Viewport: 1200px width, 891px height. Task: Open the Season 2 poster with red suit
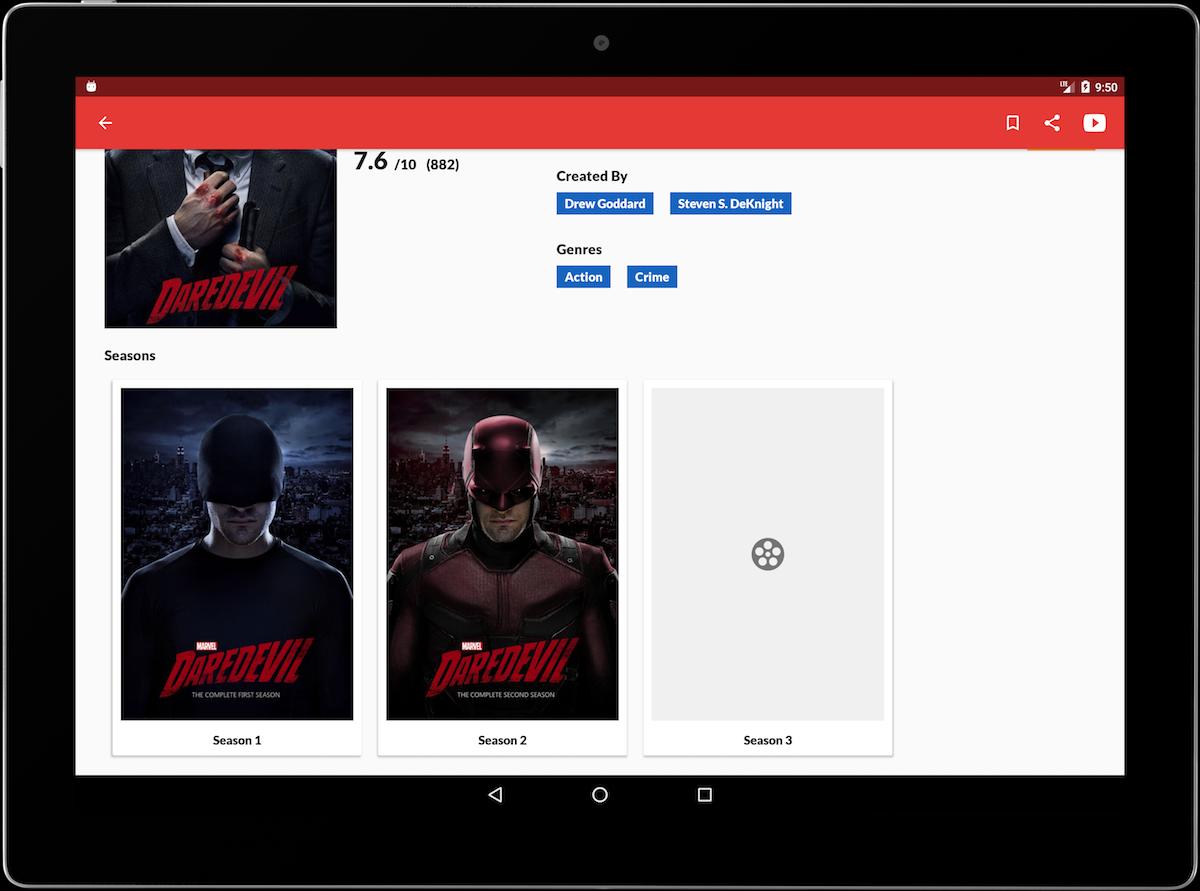point(502,554)
